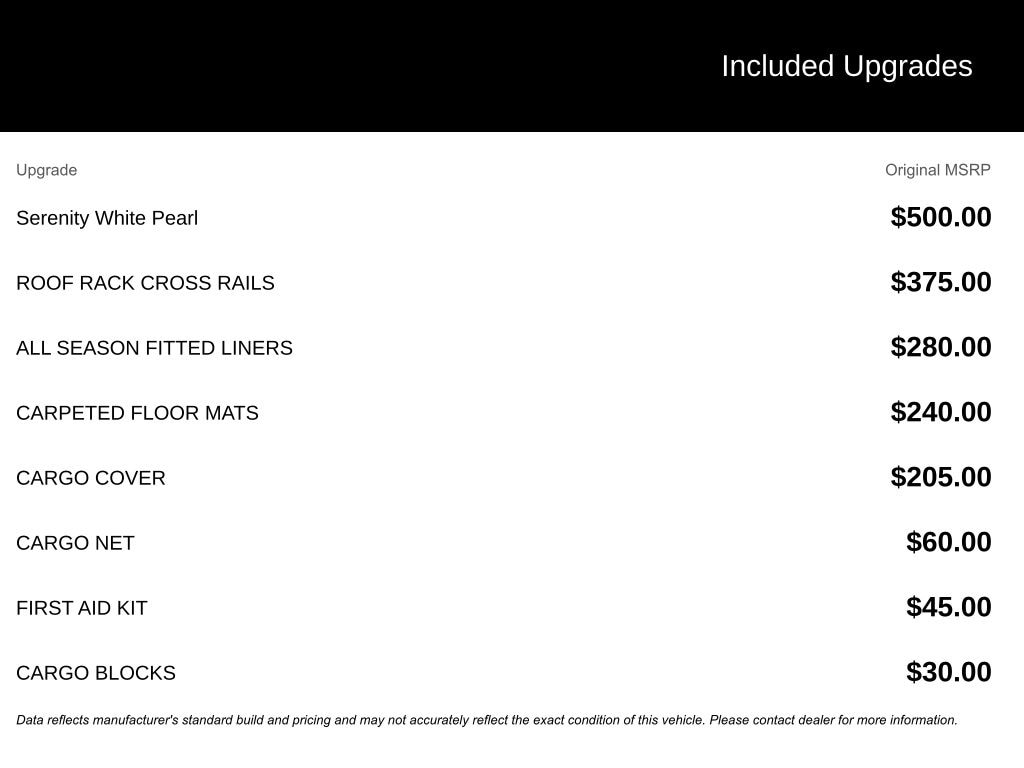The image size is (1024, 768).
Task: Click the $375.00 price
Action: coord(940,282)
